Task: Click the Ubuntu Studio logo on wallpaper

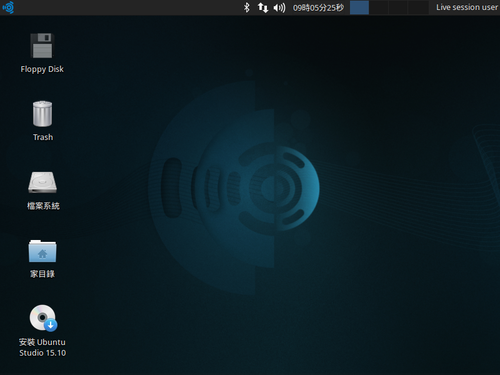Action: [x=234, y=188]
